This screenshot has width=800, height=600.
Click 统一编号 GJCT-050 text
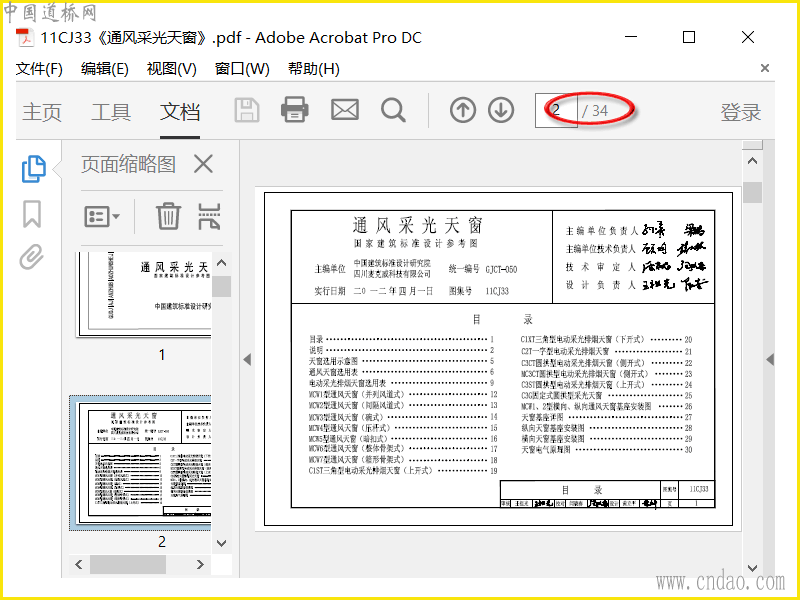pyautogui.click(x=483, y=269)
